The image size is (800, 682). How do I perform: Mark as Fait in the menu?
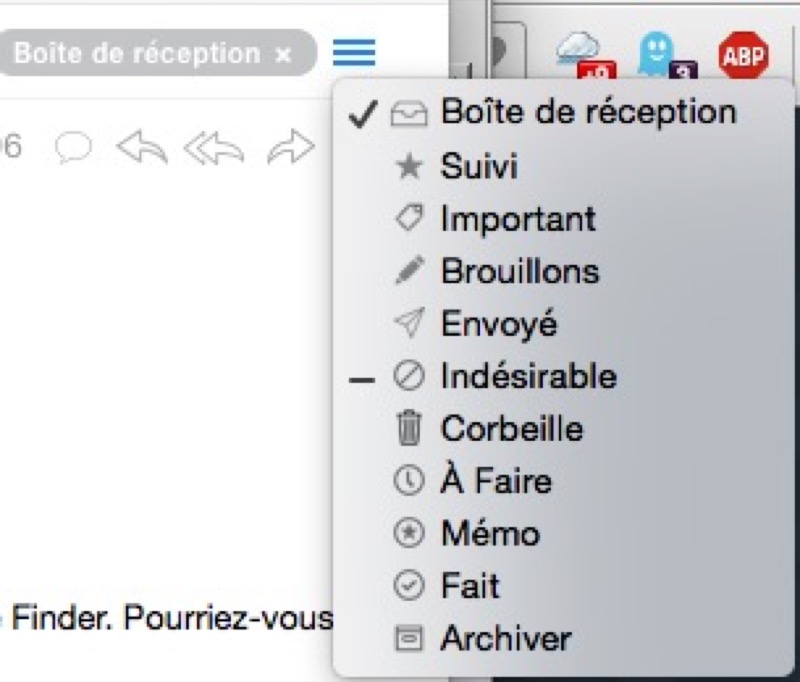tap(469, 586)
